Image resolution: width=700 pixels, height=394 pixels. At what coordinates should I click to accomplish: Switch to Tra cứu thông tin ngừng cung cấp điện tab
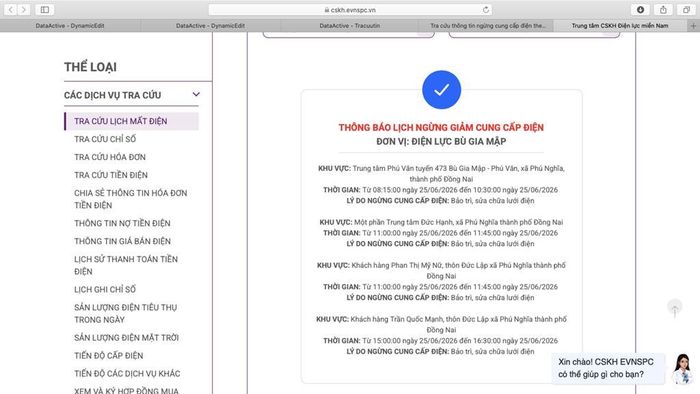(x=488, y=26)
